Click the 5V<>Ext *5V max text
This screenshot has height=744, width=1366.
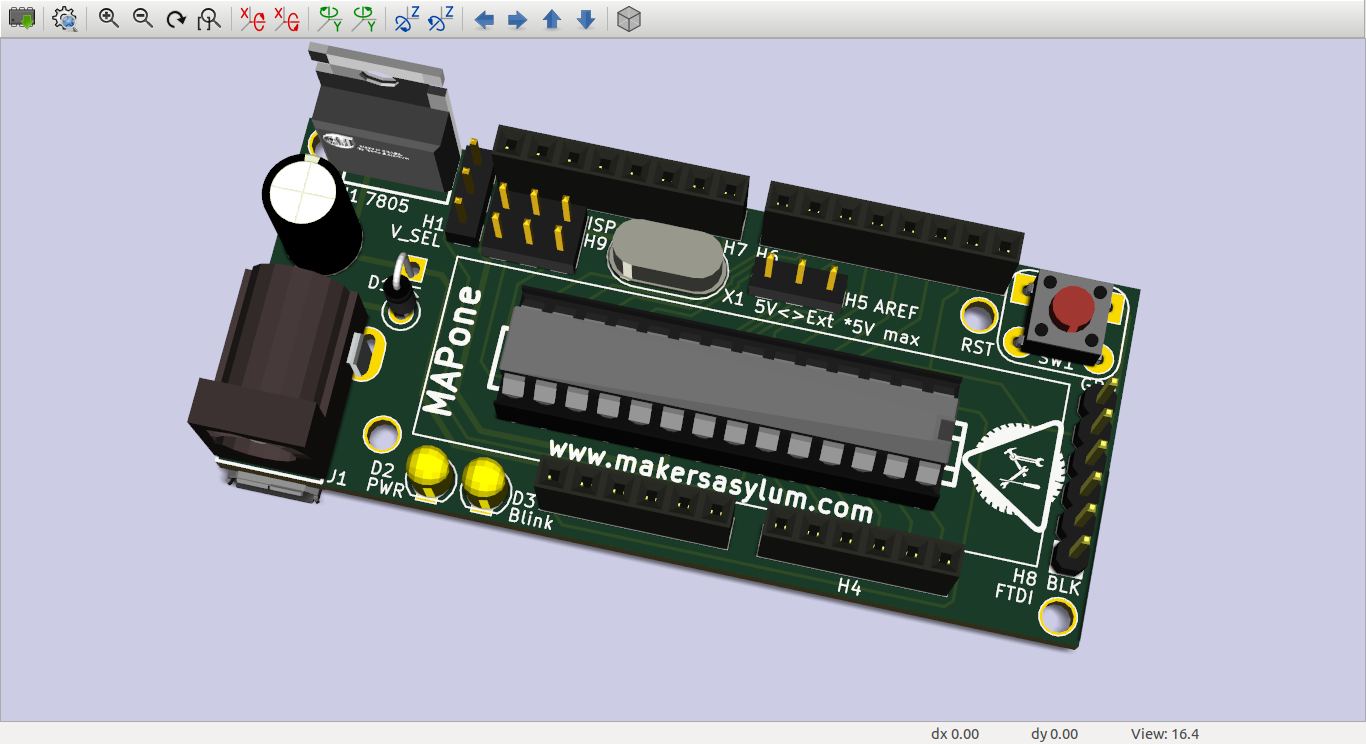pos(837,323)
